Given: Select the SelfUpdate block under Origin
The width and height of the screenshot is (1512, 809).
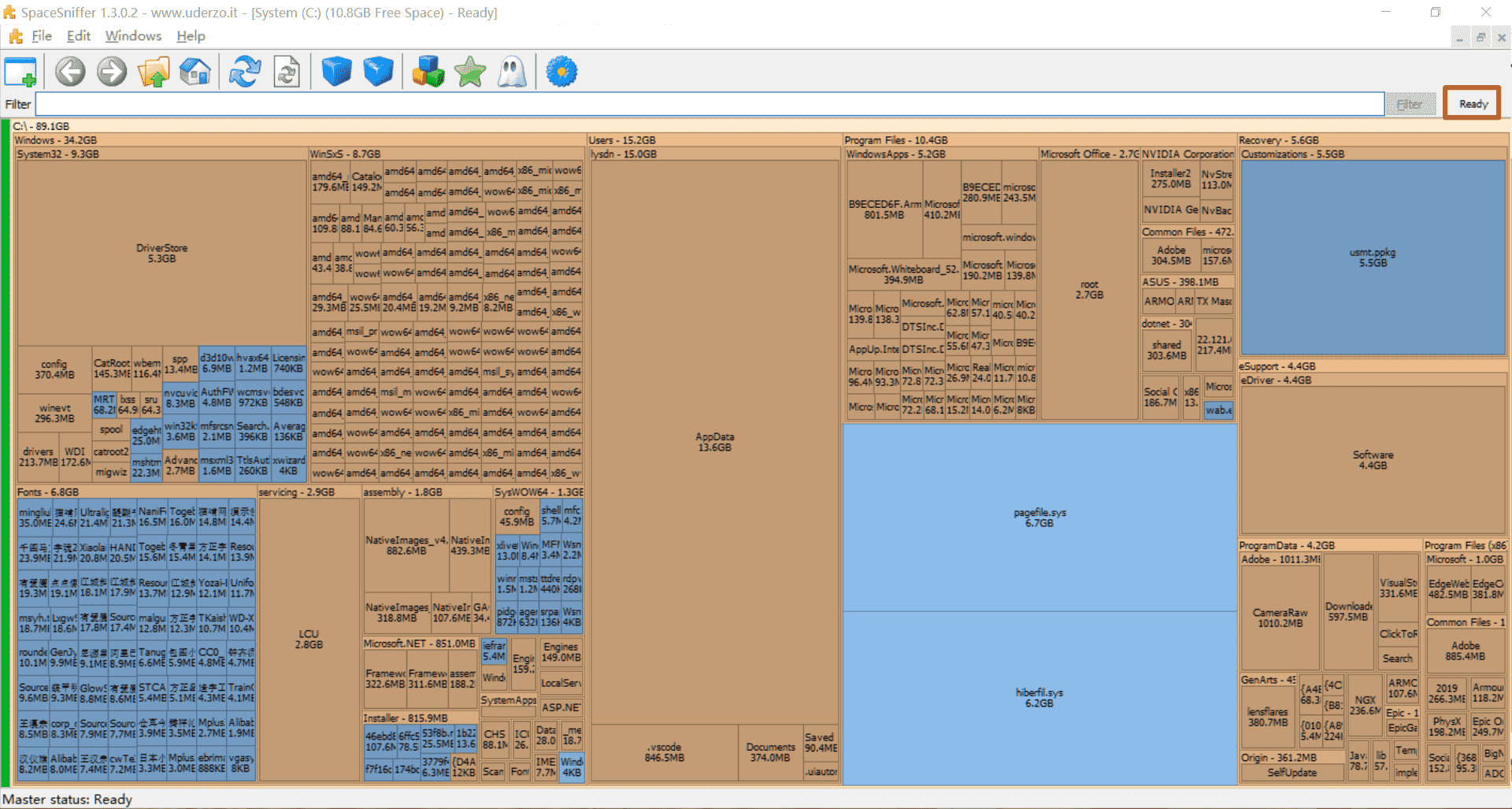Looking at the screenshot, I should [1292, 773].
